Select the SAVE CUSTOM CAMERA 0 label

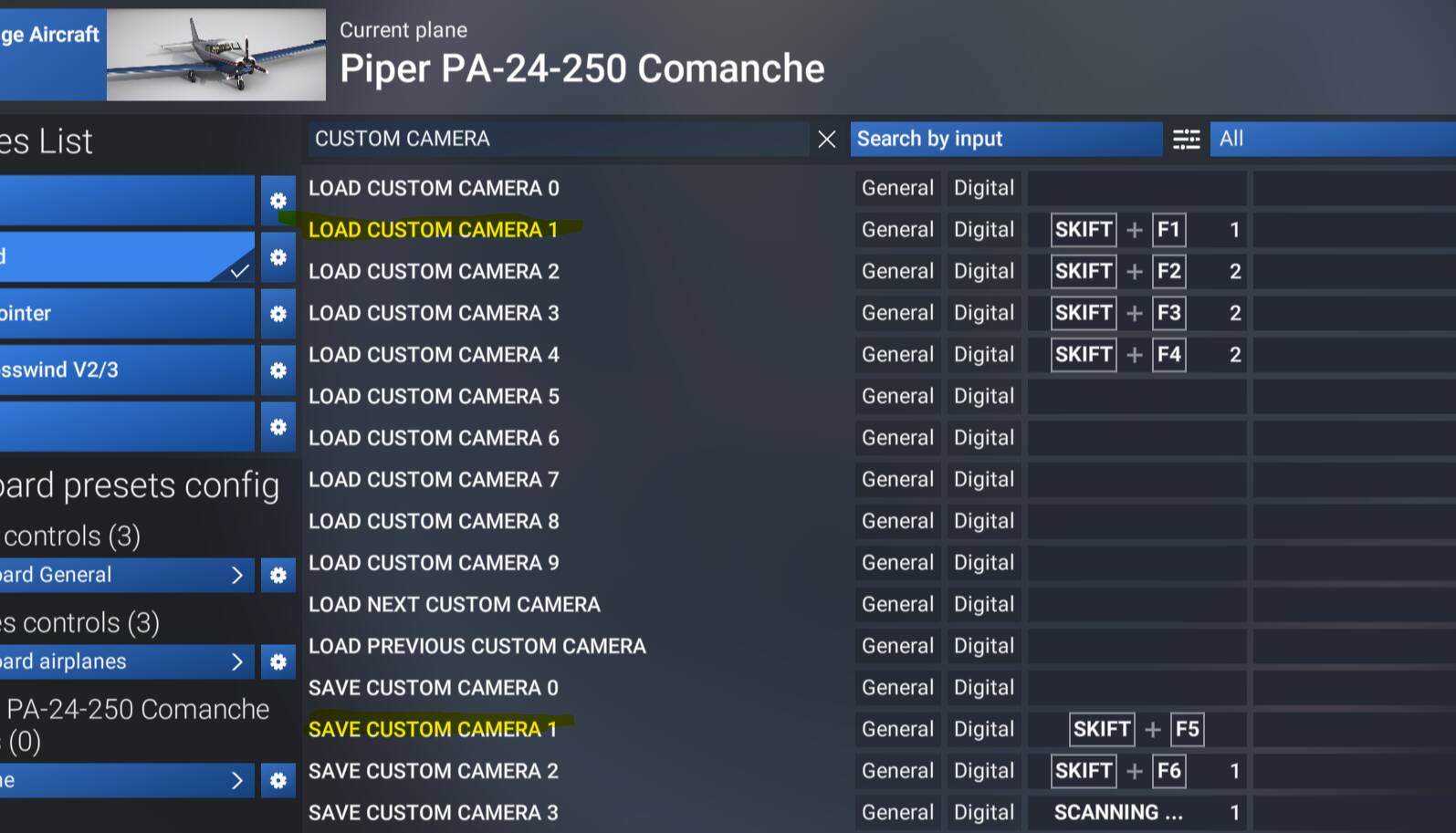434,688
